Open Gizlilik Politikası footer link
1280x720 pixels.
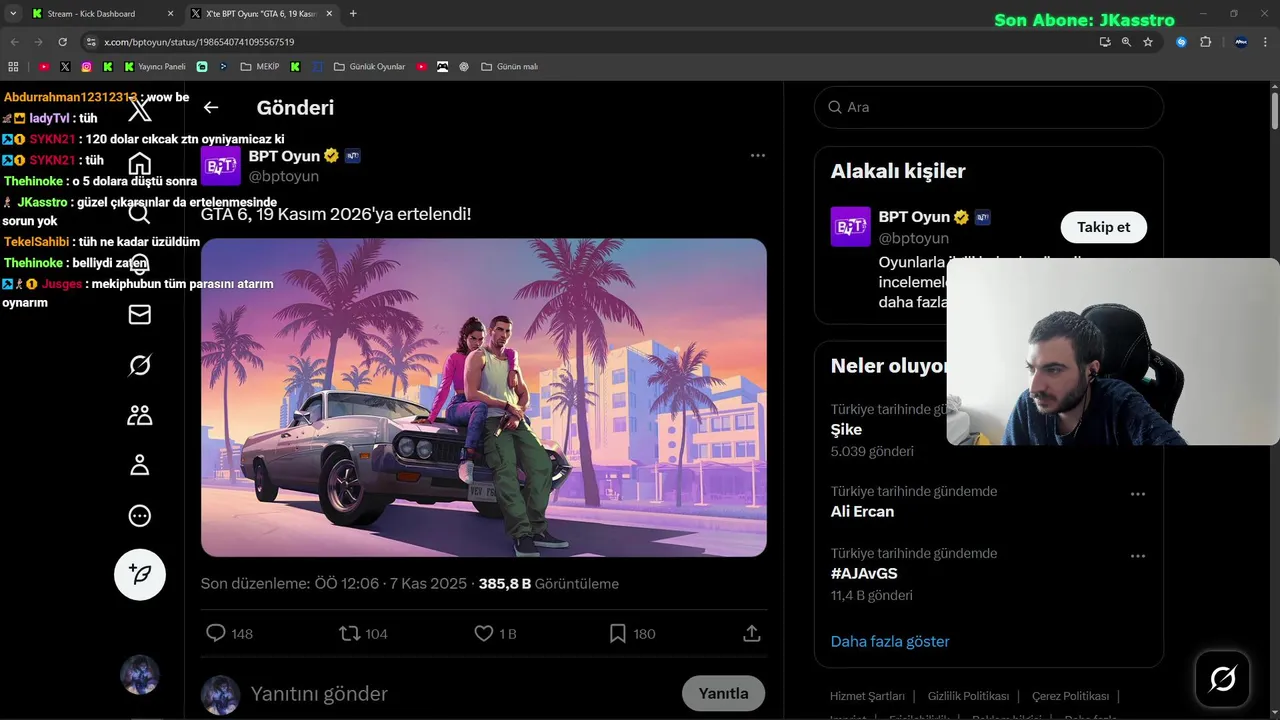969,696
